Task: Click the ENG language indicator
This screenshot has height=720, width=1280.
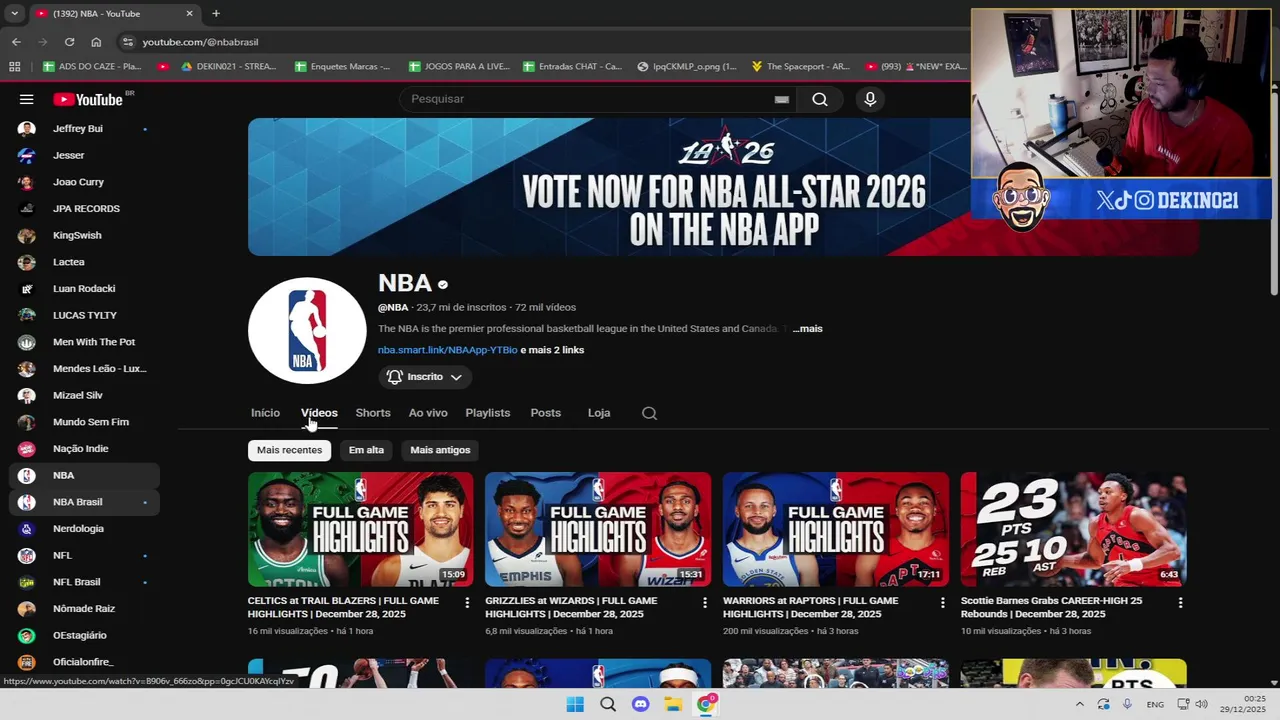Action: point(1155,704)
